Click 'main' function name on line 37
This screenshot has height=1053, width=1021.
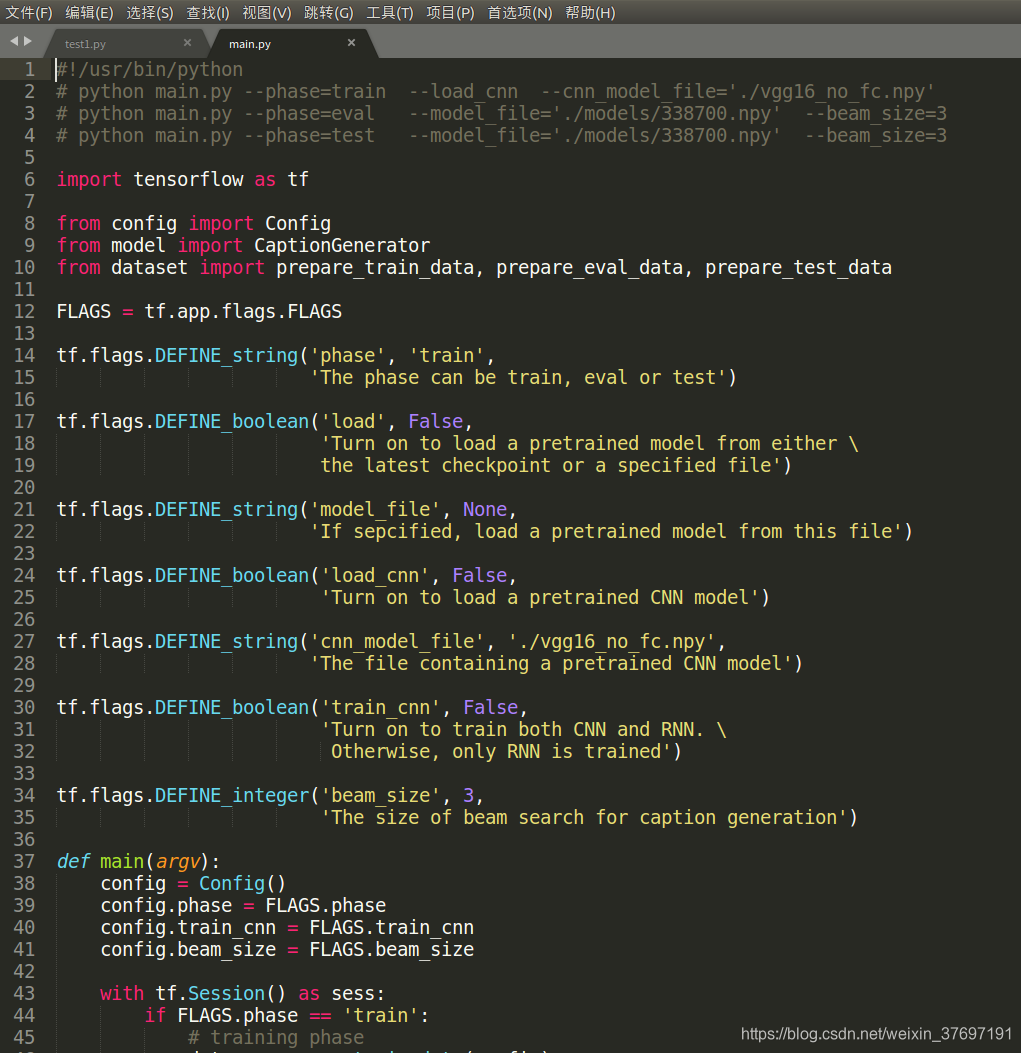pos(122,862)
